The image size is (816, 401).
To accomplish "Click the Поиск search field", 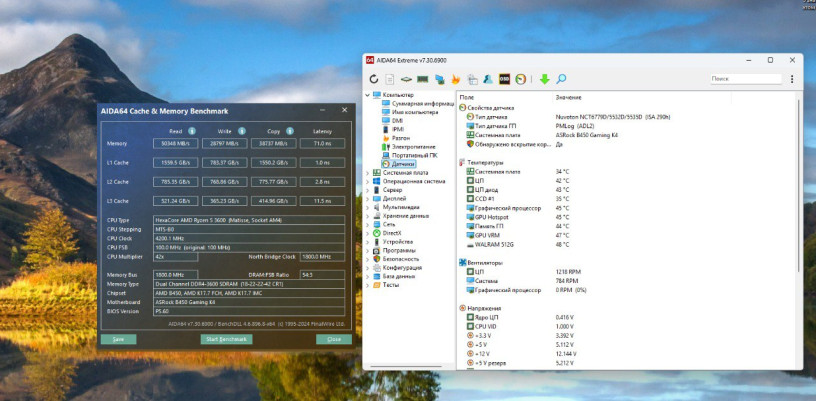I will [x=746, y=79].
